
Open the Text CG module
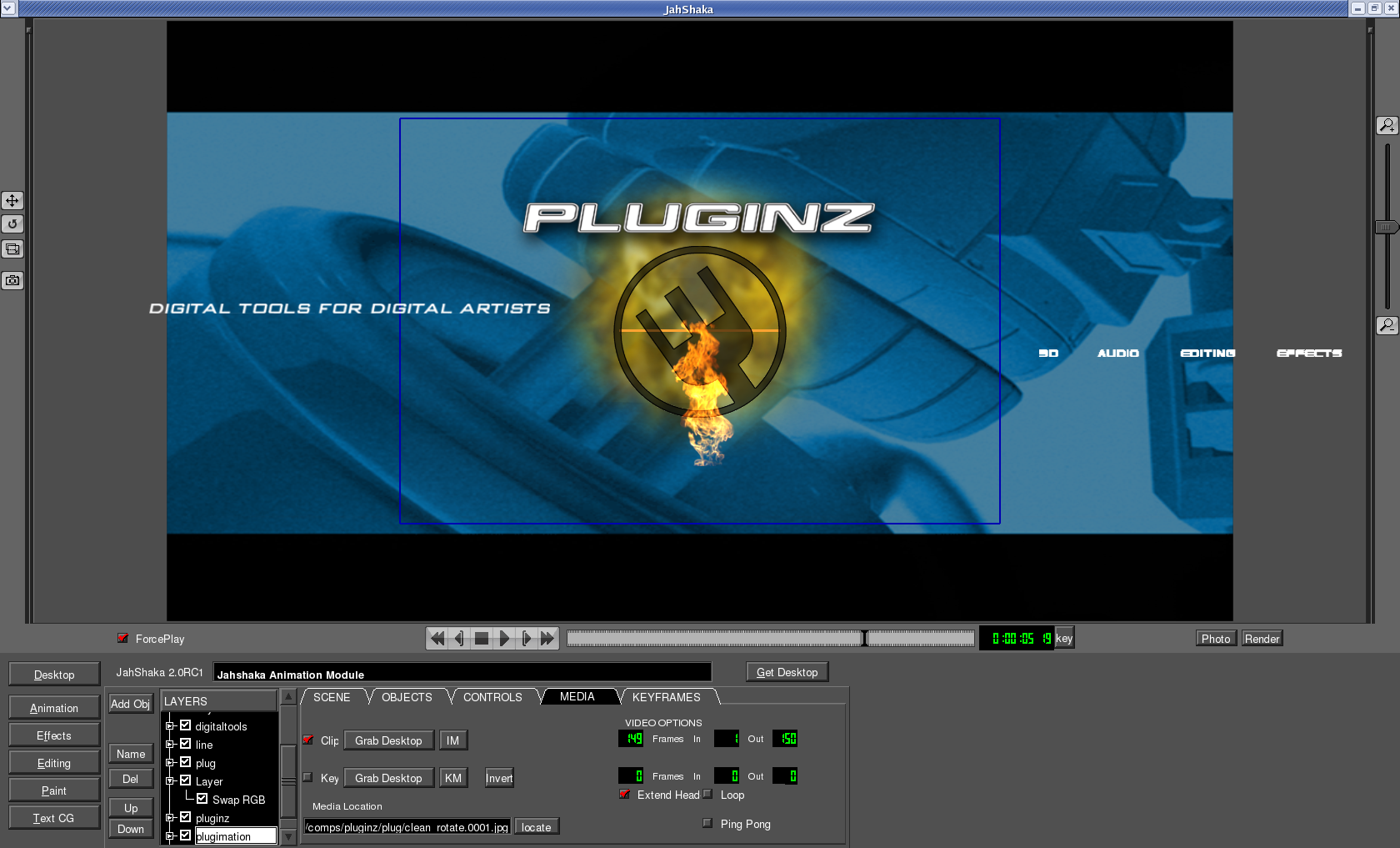coord(54,818)
